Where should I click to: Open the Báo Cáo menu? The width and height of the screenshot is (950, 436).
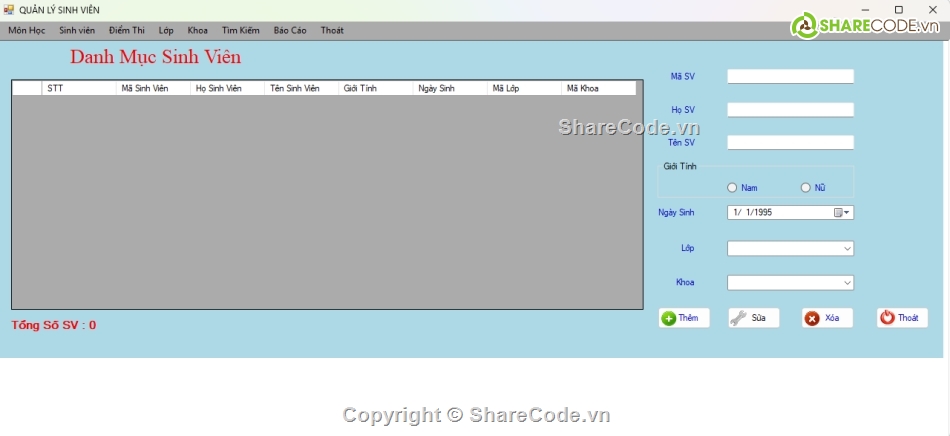(x=290, y=31)
